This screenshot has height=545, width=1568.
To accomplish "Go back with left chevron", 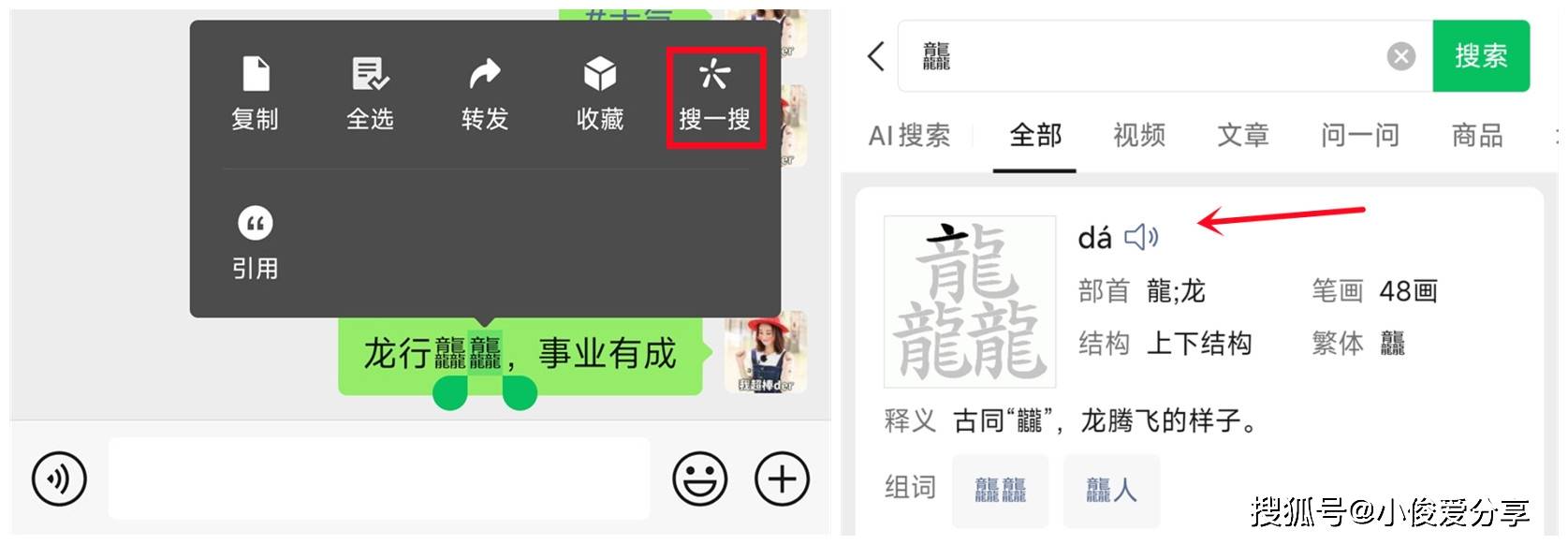I will click(x=876, y=56).
